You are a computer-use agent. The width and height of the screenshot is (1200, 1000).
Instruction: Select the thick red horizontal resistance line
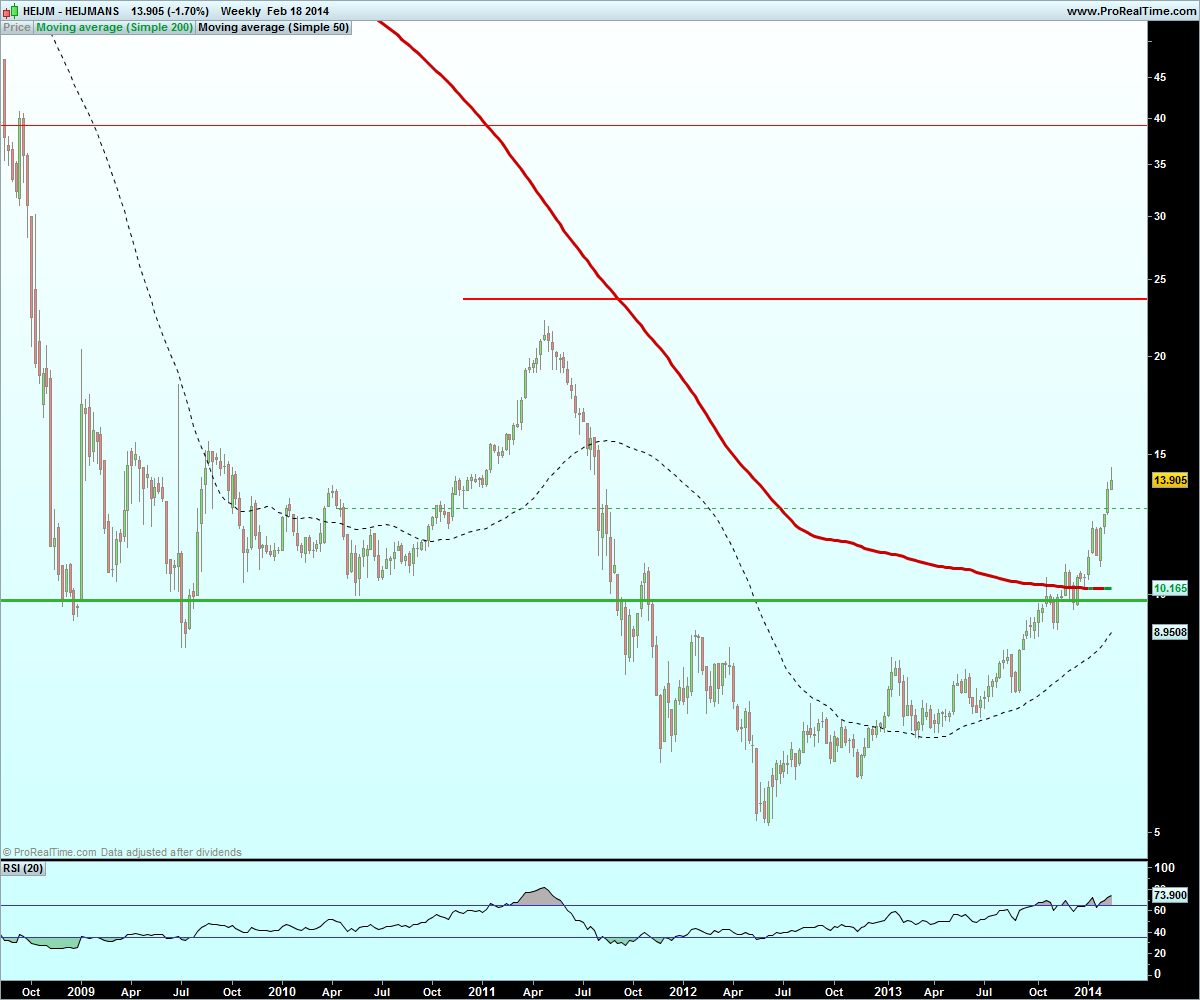point(805,299)
